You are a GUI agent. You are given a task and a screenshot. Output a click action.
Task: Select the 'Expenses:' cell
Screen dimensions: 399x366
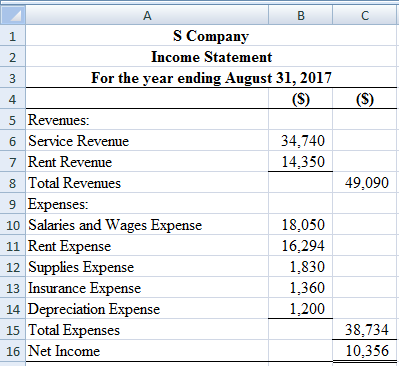(147, 204)
